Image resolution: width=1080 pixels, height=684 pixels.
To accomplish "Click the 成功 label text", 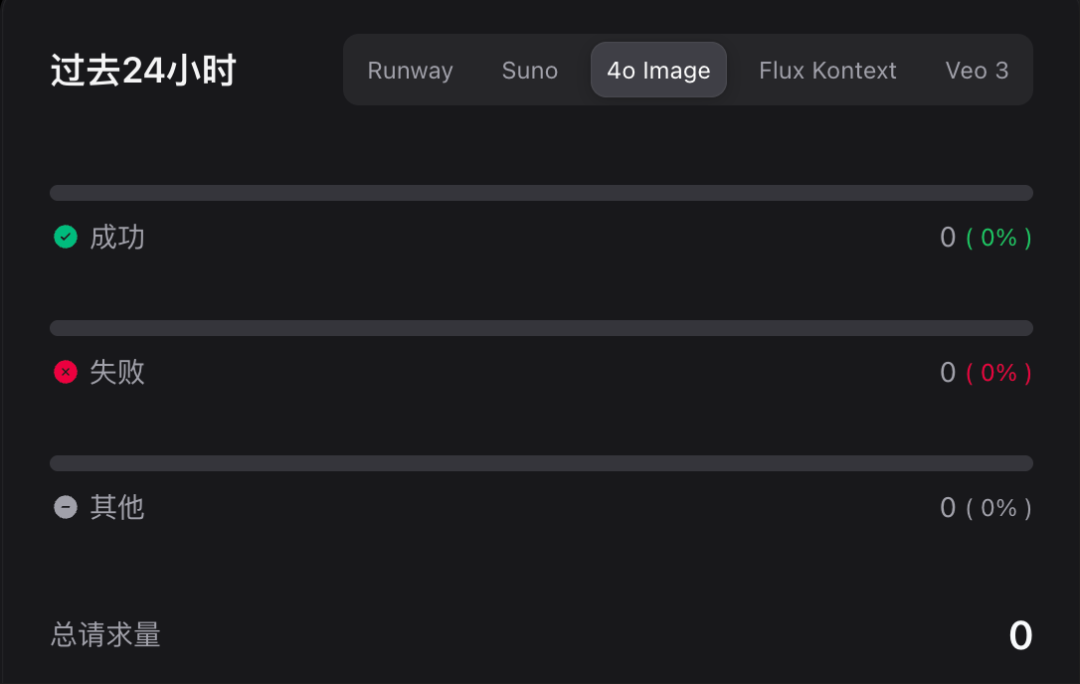I will coord(117,237).
